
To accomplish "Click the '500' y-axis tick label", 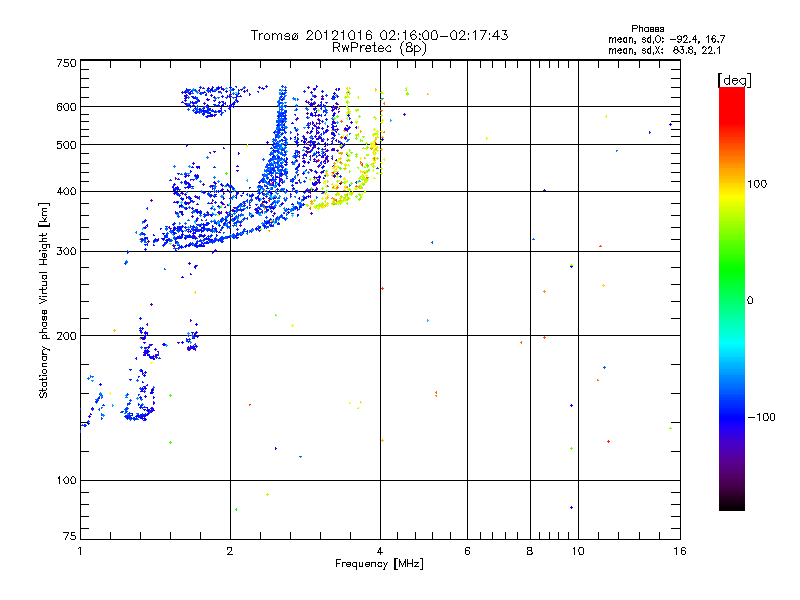I will pyautogui.click(x=66, y=145).
